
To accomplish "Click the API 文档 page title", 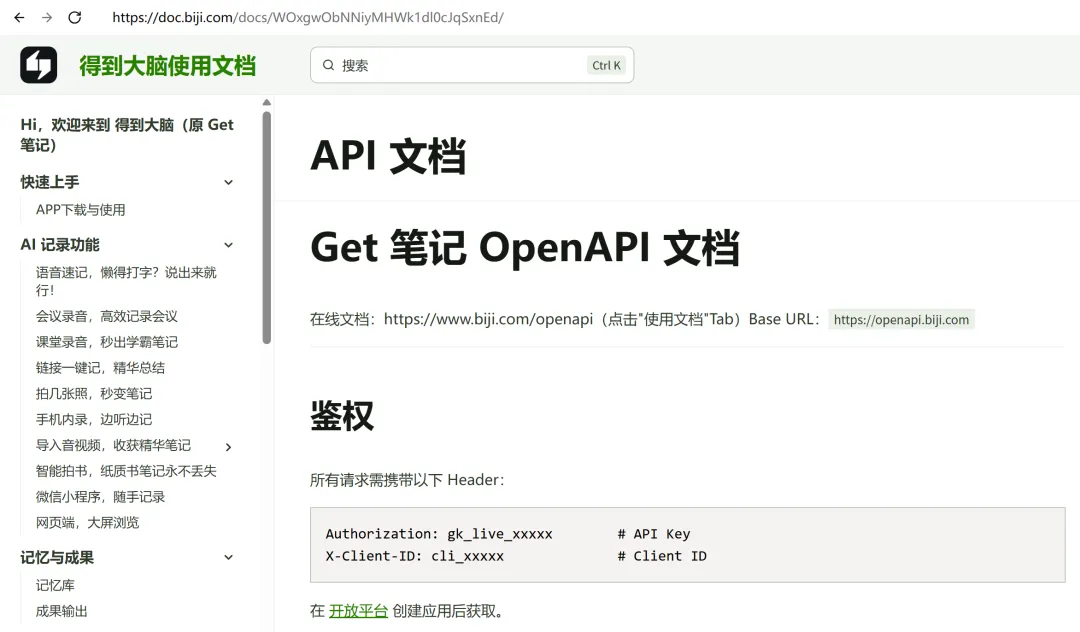I will pyautogui.click(x=388, y=156).
